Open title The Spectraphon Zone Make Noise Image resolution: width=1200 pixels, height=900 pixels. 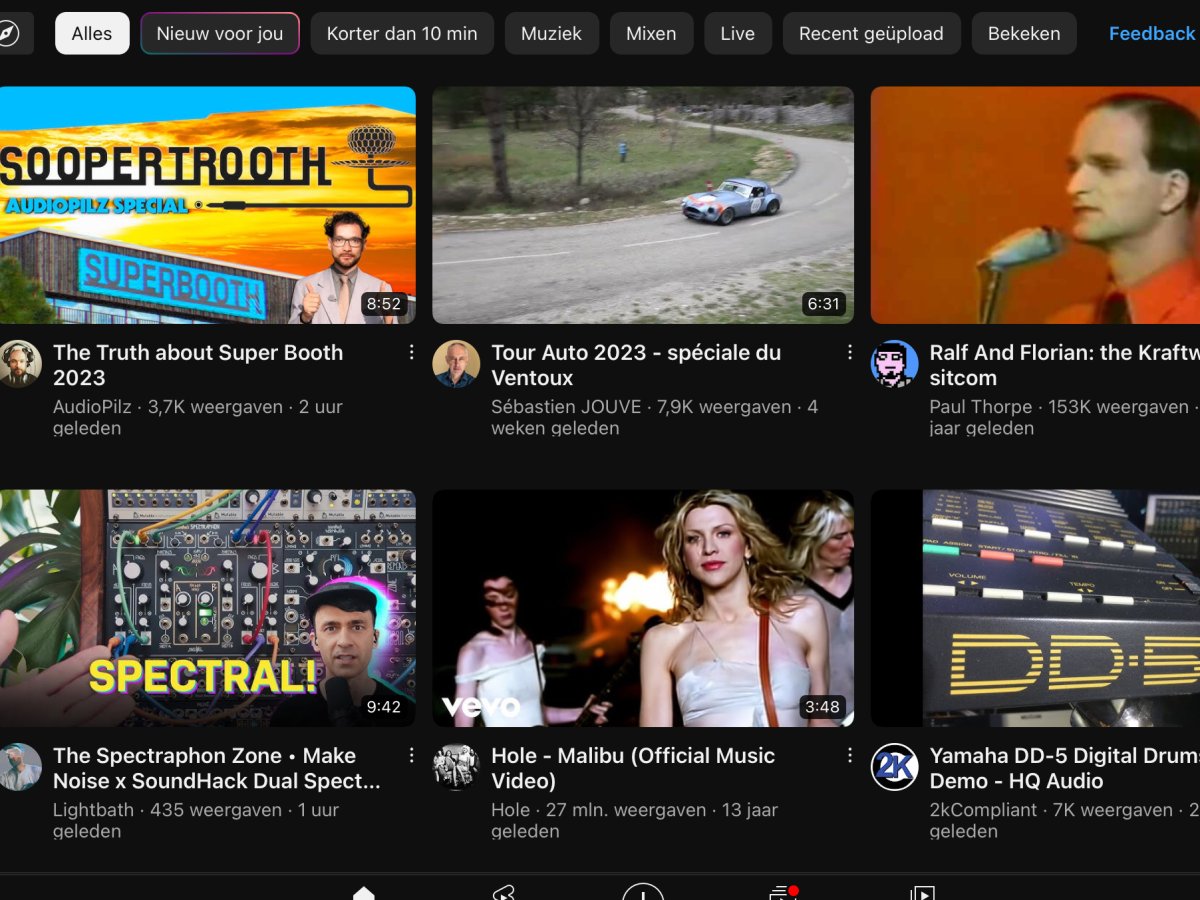pyautogui.click(x=217, y=768)
